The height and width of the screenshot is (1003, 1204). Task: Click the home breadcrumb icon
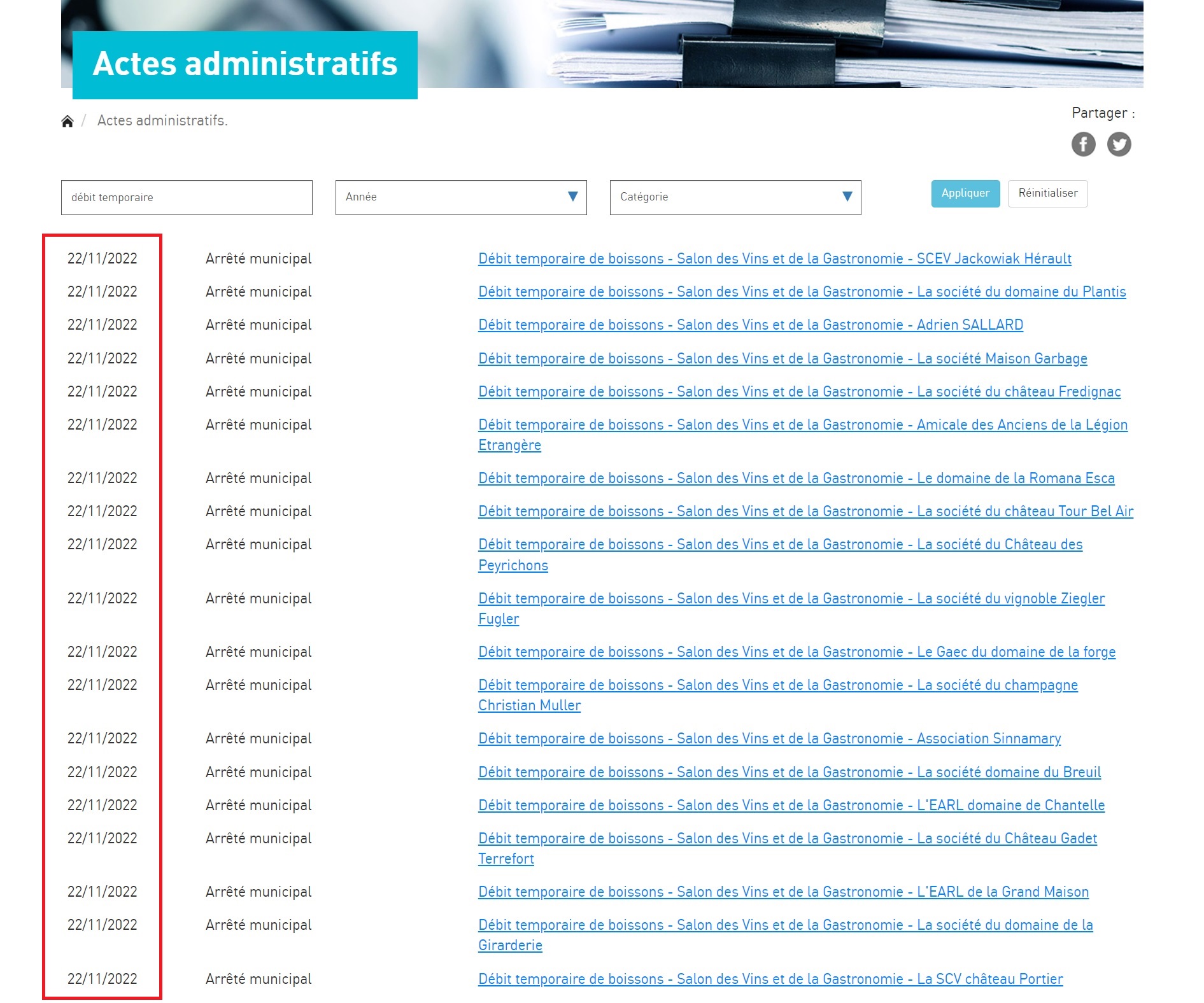tap(67, 121)
